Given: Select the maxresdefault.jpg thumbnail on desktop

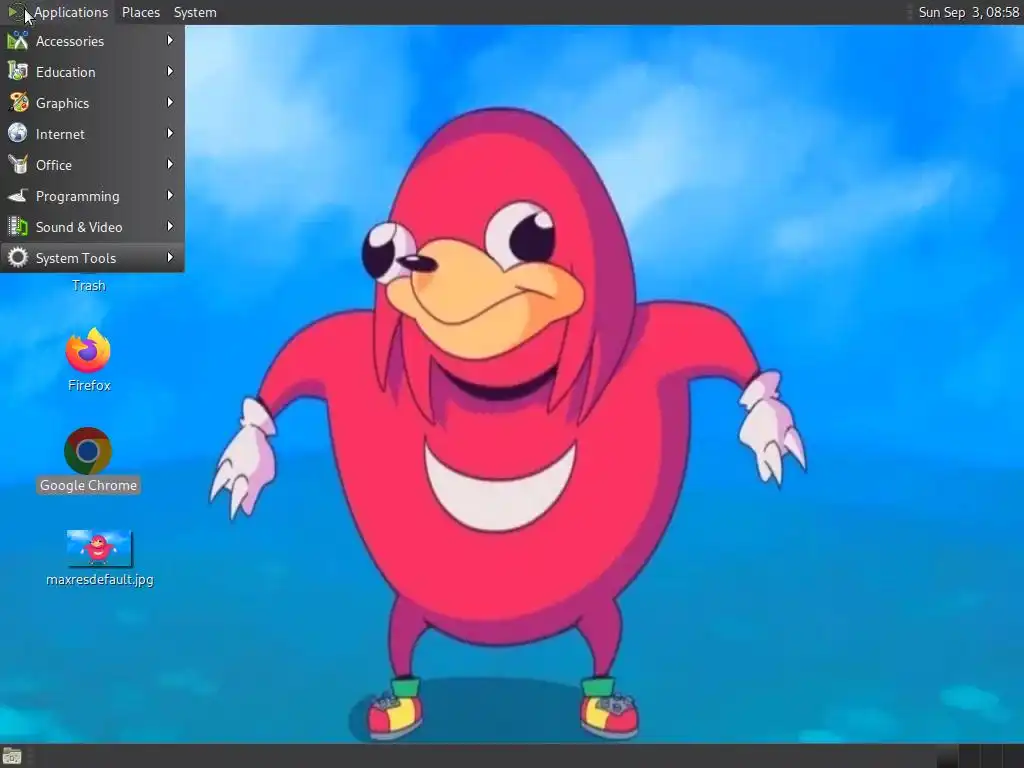Looking at the screenshot, I should coord(99,548).
